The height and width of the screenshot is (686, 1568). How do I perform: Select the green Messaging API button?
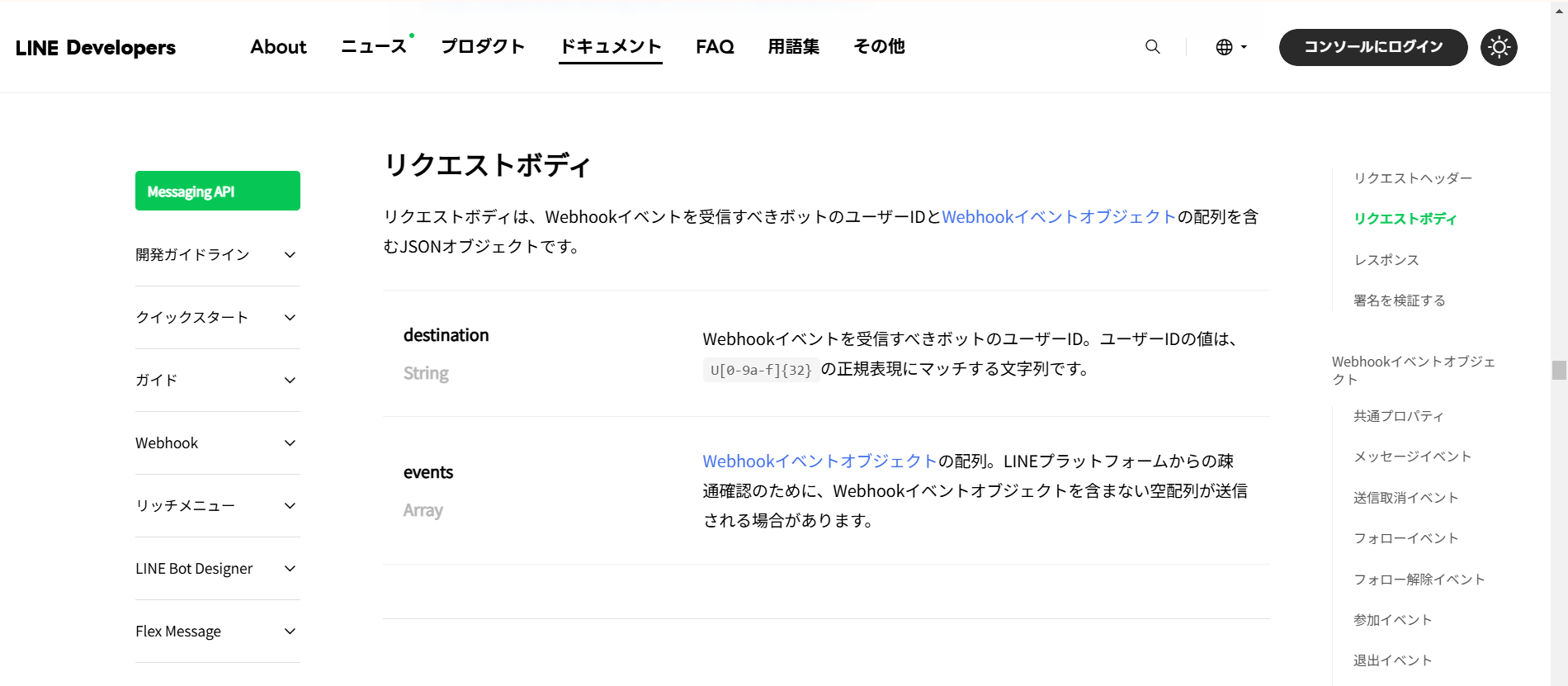pos(218,191)
